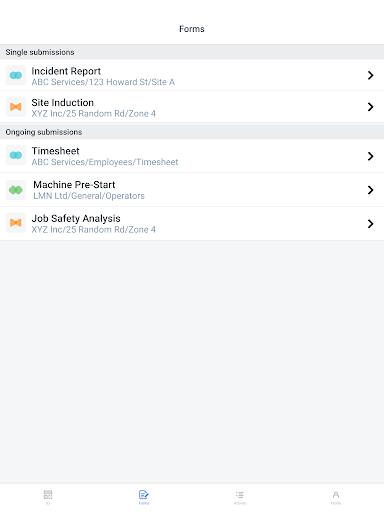Click the Job Safety Analysis chevron
This screenshot has height=512, width=384.
pyautogui.click(x=370, y=224)
